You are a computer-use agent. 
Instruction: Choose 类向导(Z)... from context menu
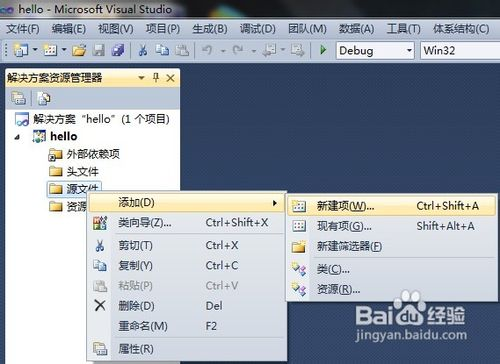pos(187,222)
